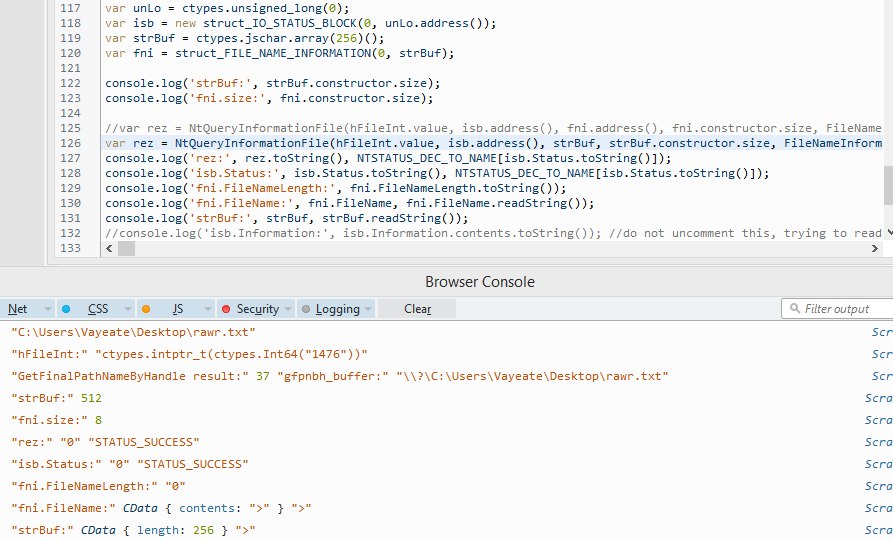Open source link of fni.size message
The width and height of the screenshot is (893, 541).
pos(878,420)
